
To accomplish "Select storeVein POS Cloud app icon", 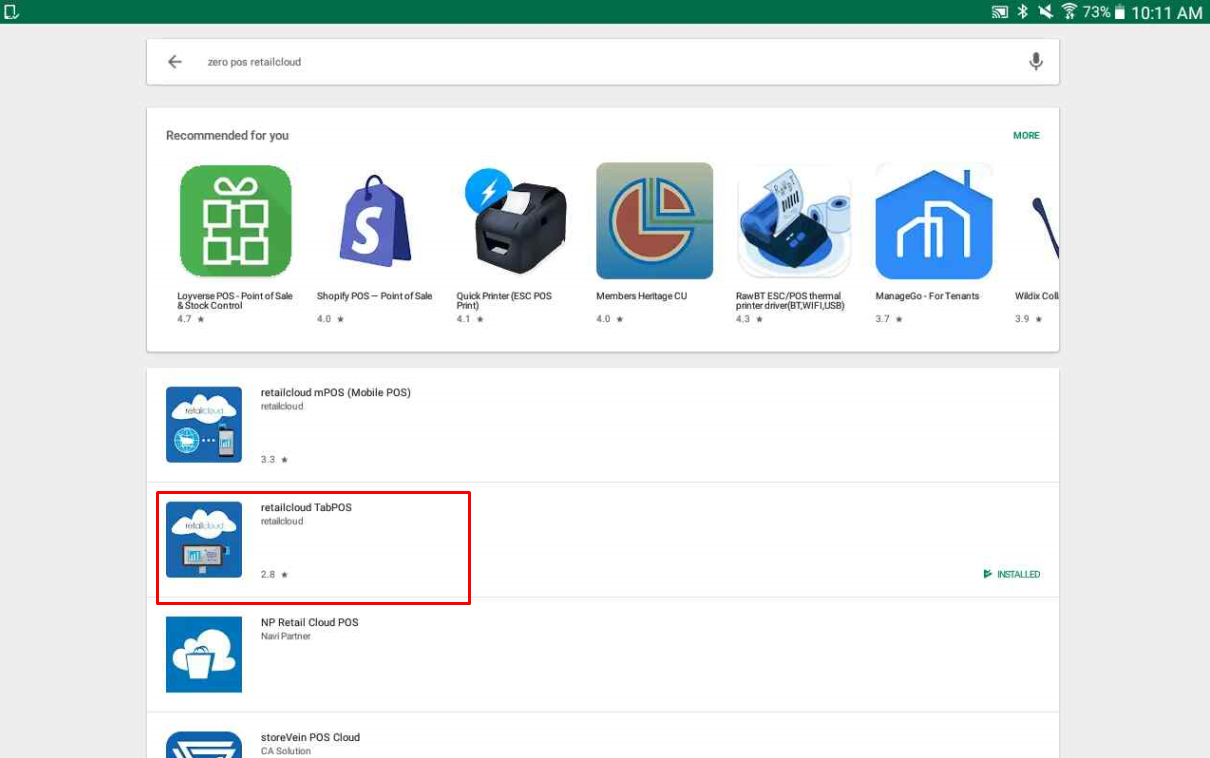I will tap(204, 744).
